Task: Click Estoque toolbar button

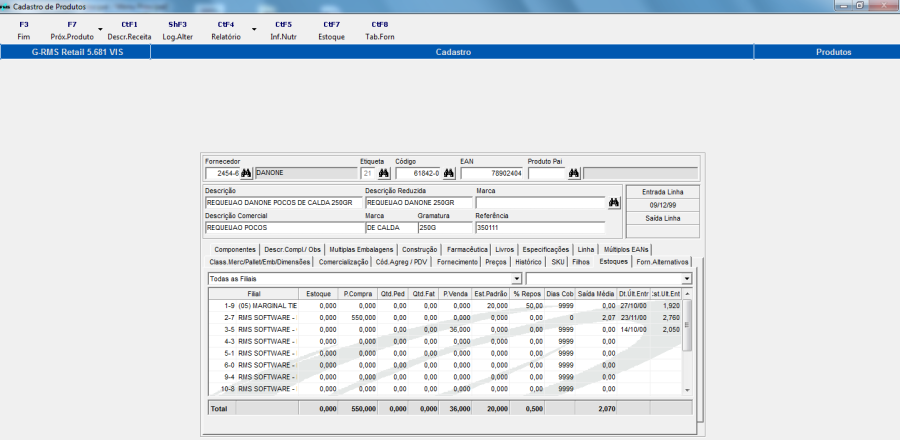Action: 331,30
